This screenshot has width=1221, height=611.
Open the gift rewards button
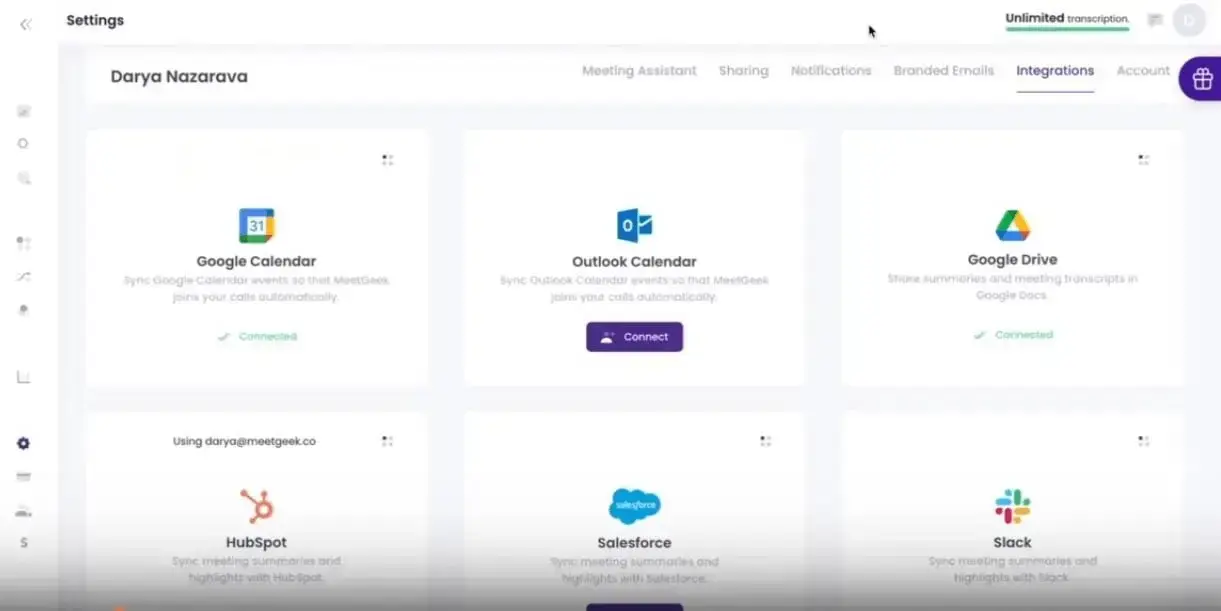(1201, 79)
